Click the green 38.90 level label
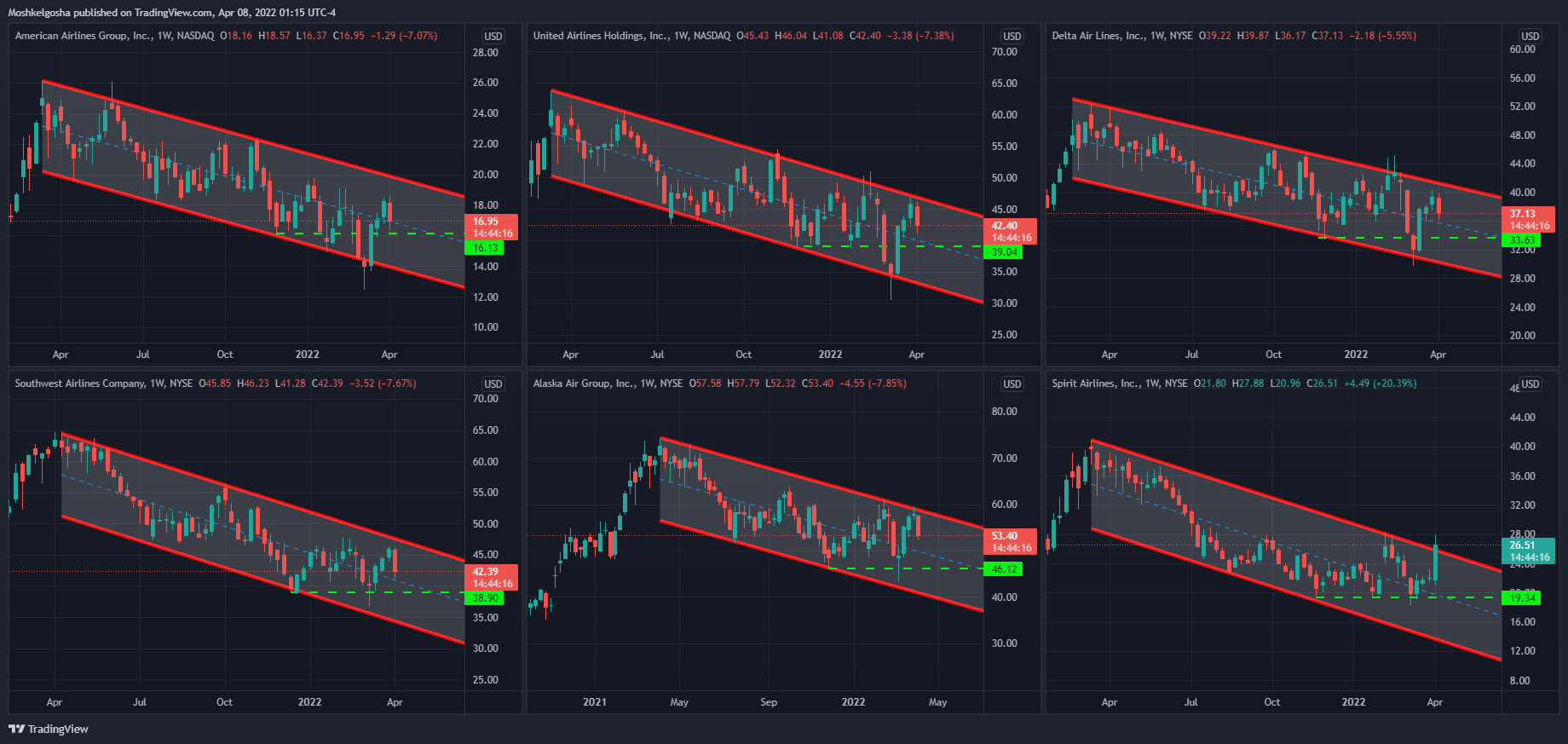This screenshot has width=1568, height=744. click(x=485, y=598)
